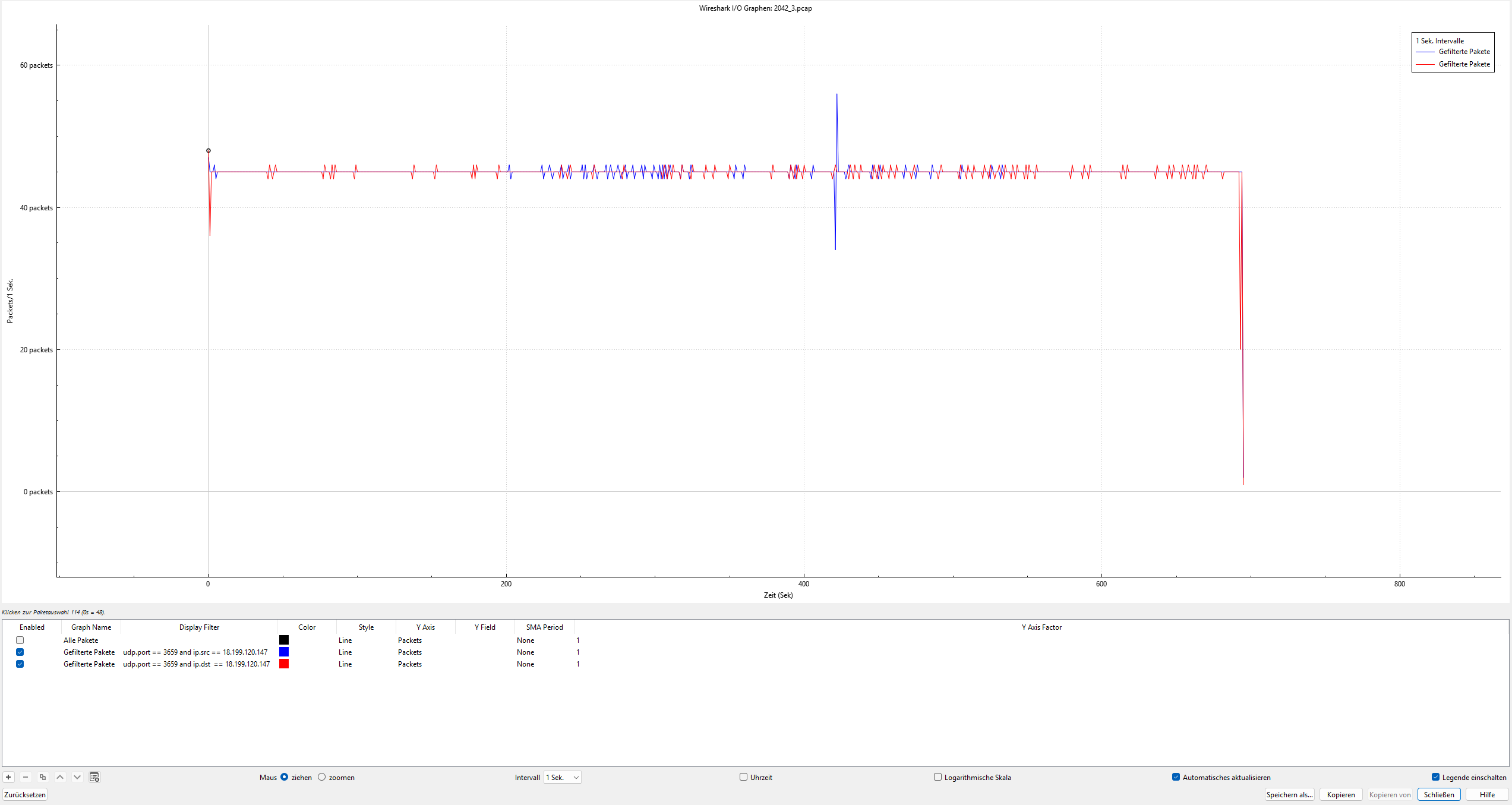Remove selected graph using the minus icon
Screen dimensions: 1512x805
[x=26, y=777]
